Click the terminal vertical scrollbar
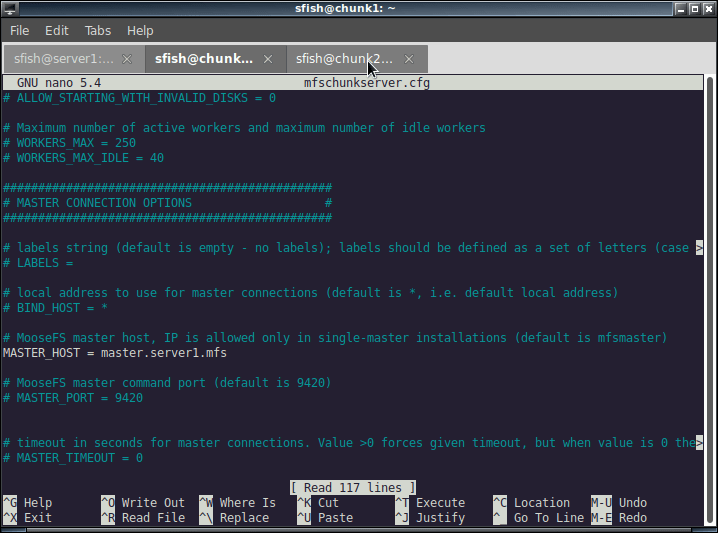The width and height of the screenshot is (718, 533). 710,301
